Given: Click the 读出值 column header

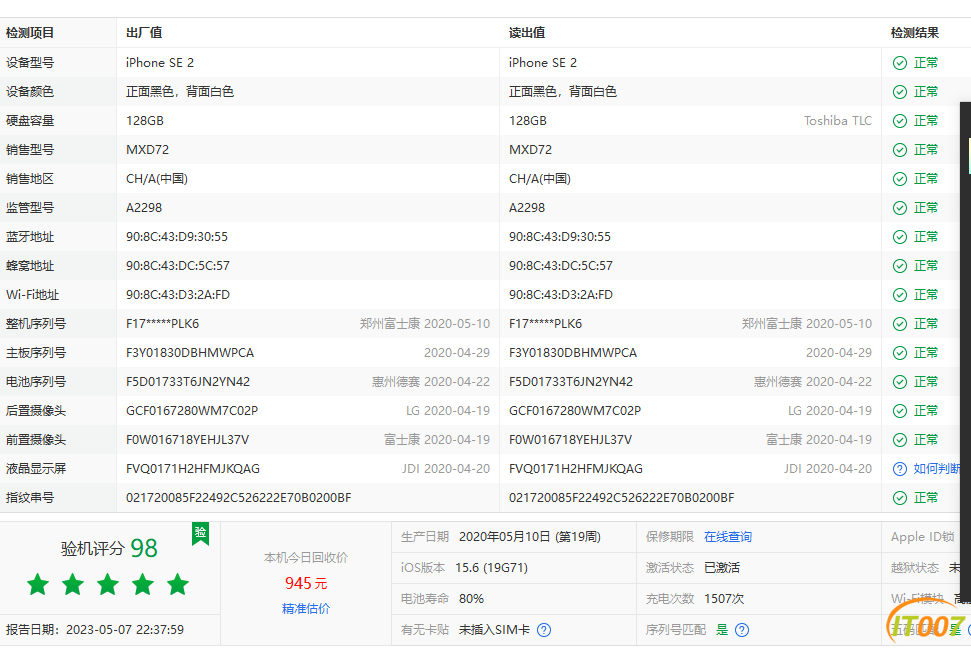Looking at the screenshot, I should tap(527, 33).
